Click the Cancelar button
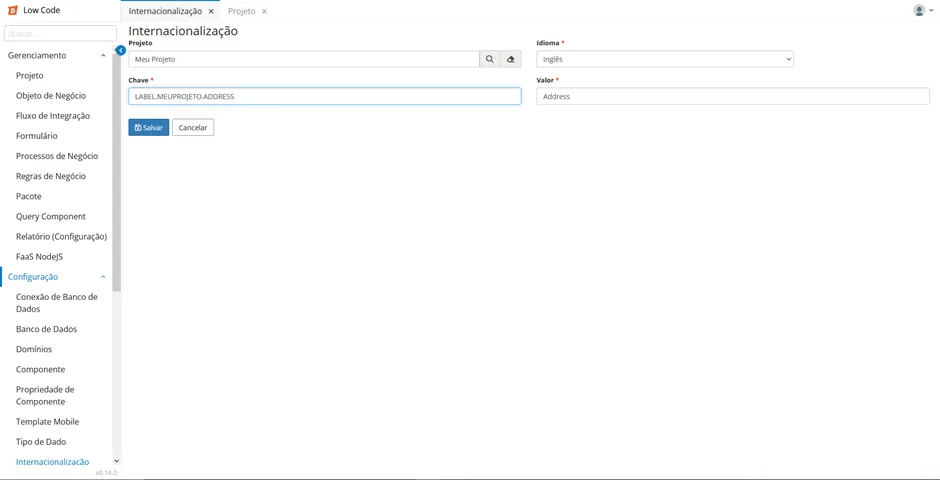The width and height of the screenshot is (940, 480). [193, 128]
